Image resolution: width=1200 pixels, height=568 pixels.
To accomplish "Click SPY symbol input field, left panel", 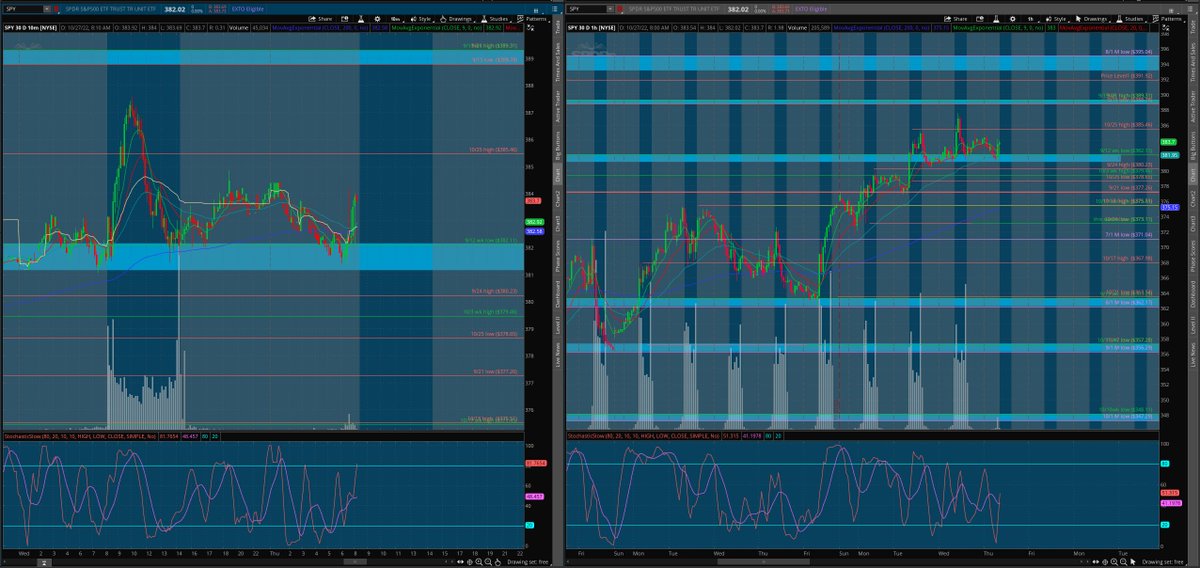I will 22,9.
